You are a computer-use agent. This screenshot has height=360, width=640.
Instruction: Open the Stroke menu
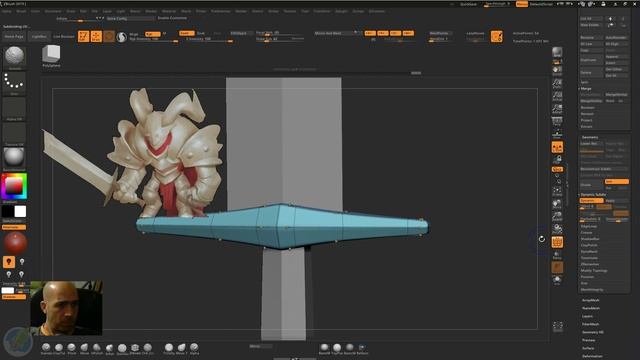[x=273, y=11]
